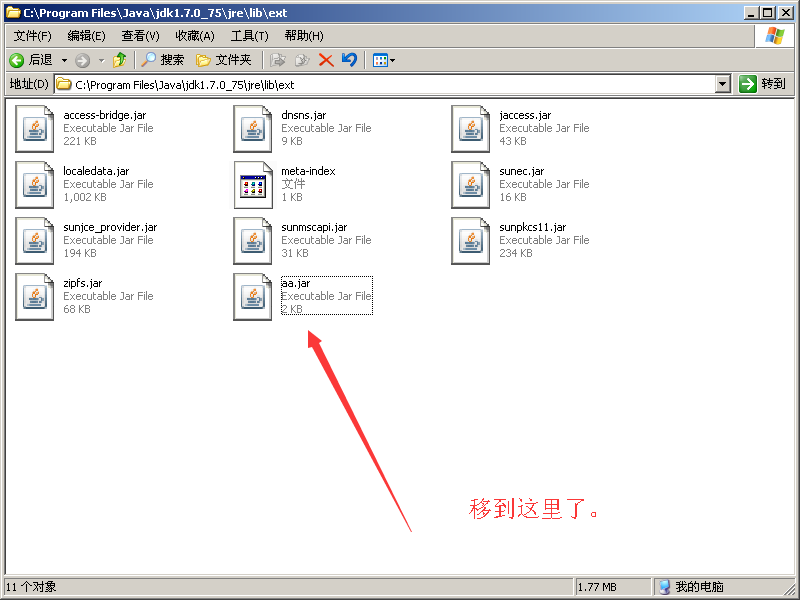Image resolution: width=800 pixels, height=600 pixels.
Task: Click the Back arrow icon
Action: click(16, 60)
